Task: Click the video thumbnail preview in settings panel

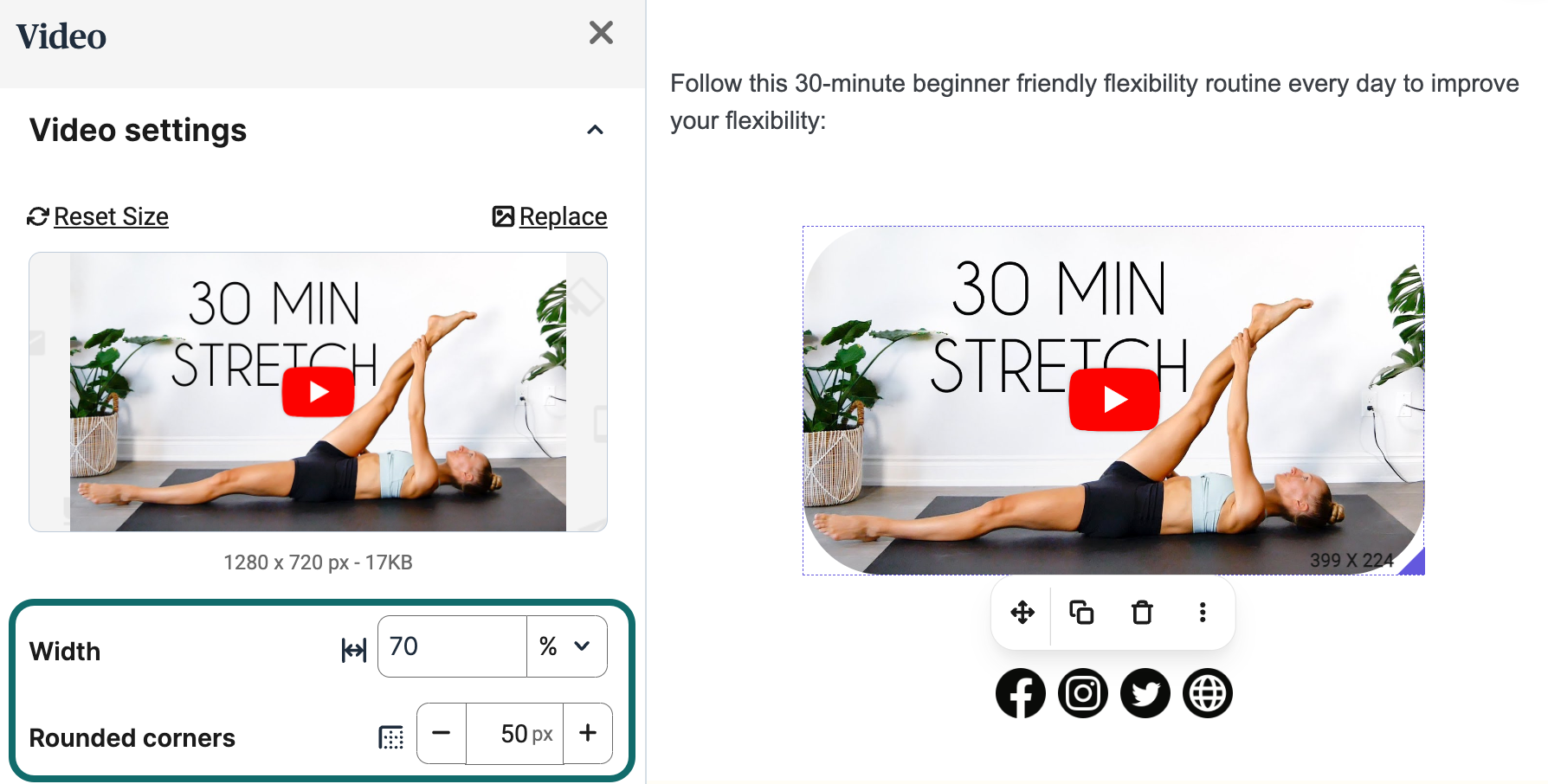Action: click(318, 392)
